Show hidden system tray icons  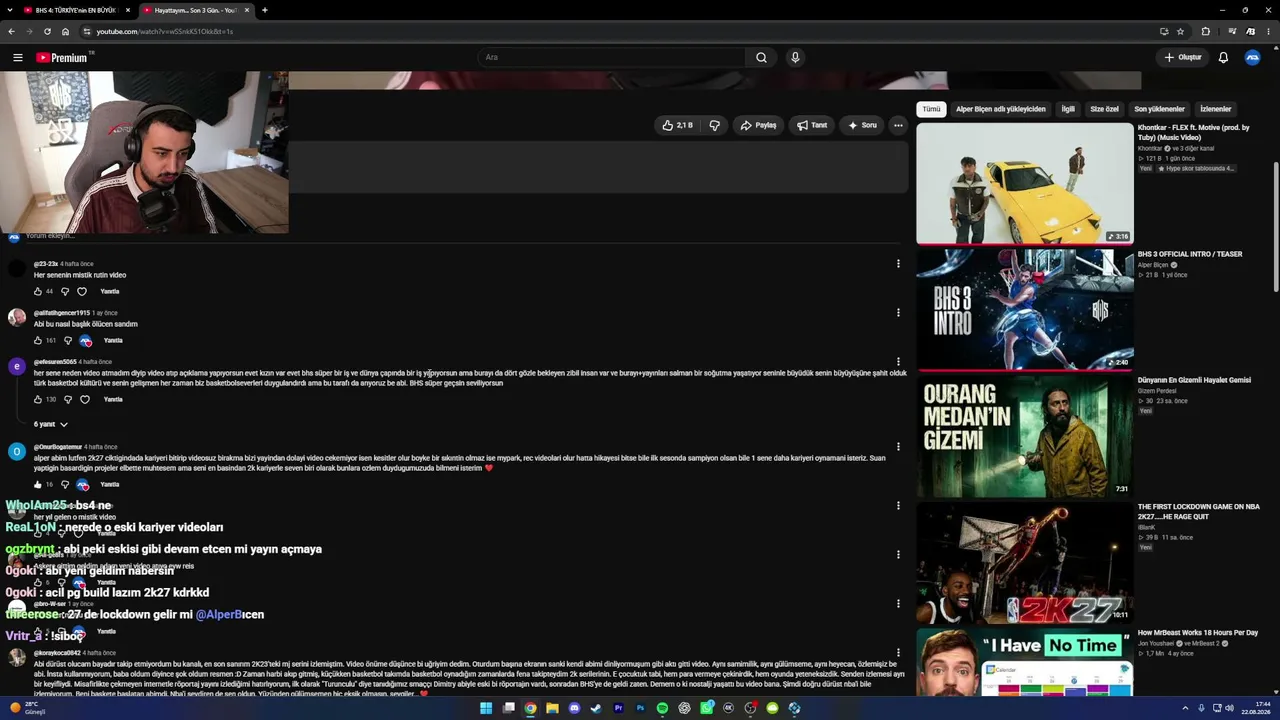(x=1185, y=708)
